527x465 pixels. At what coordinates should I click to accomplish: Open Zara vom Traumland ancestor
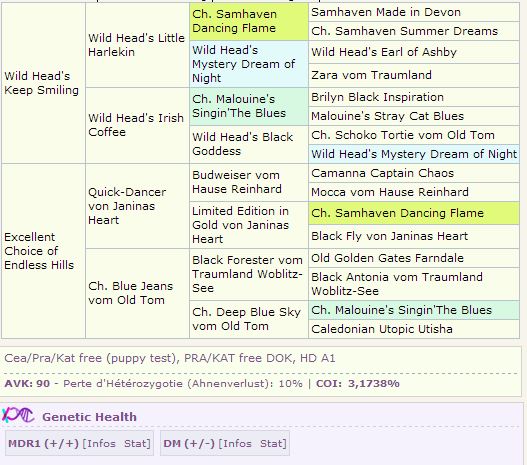click(x=371, y=75)
